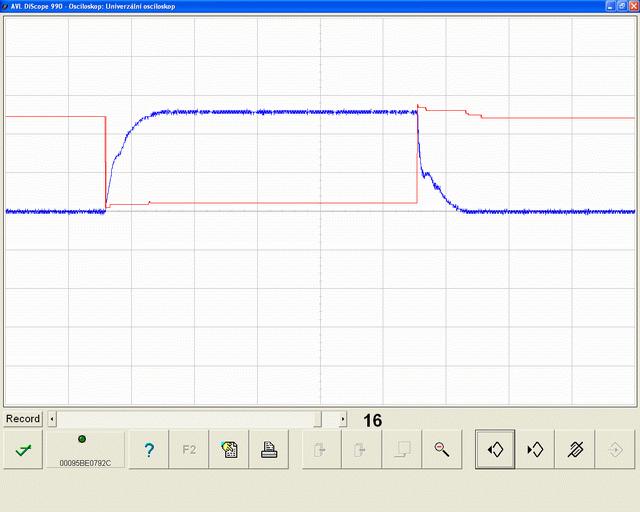The height and width of the screenshot is (512, 640).
Task: Open help with the question mark button
Action: [149, 450]
